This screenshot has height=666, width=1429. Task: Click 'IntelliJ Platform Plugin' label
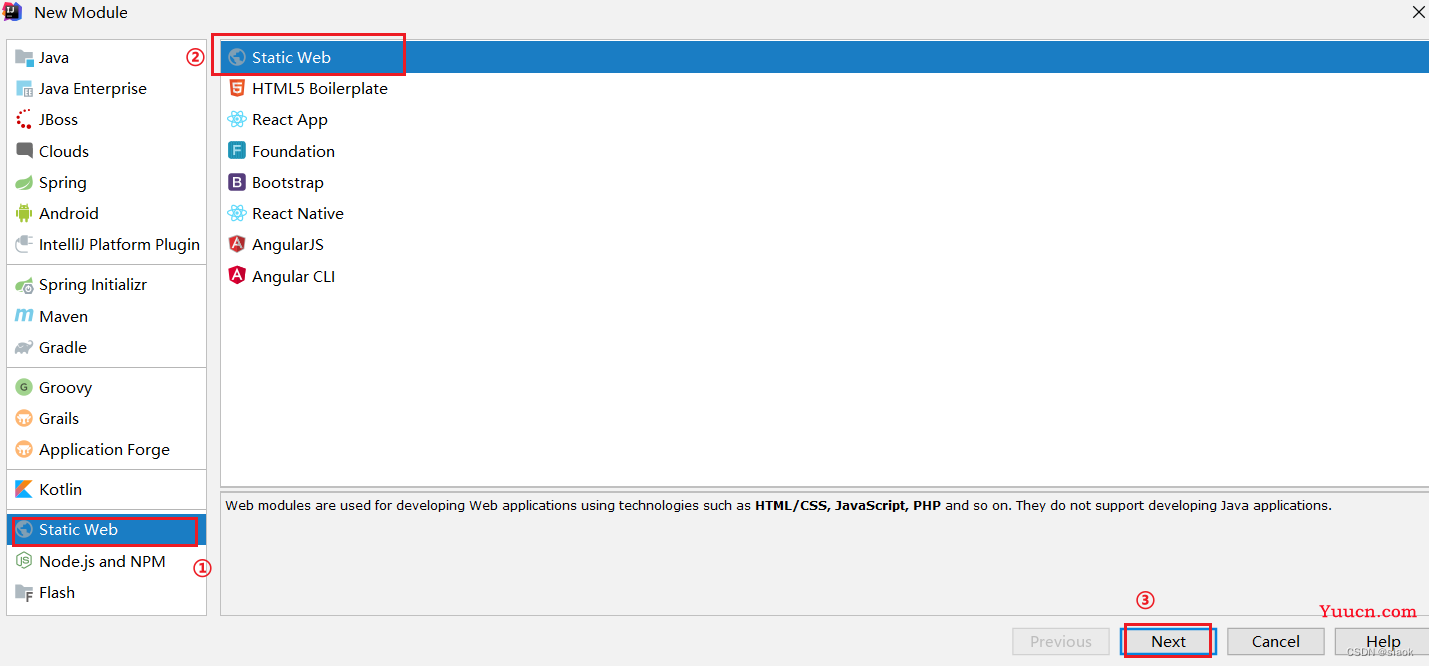pos(120,244)
